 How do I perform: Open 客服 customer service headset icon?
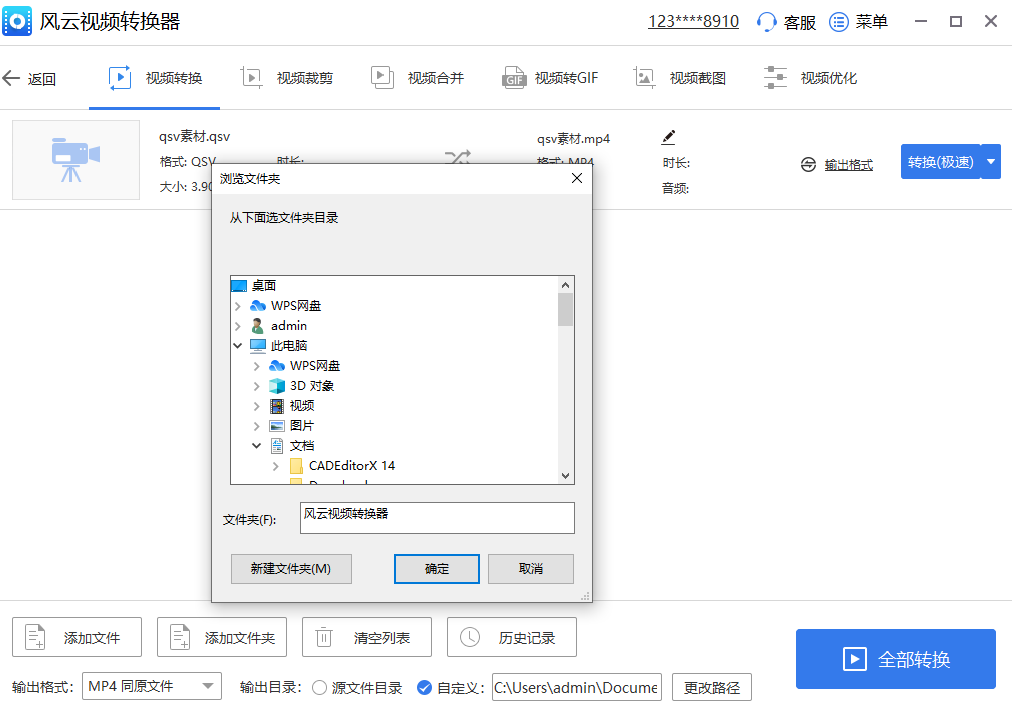click(766, 22)
